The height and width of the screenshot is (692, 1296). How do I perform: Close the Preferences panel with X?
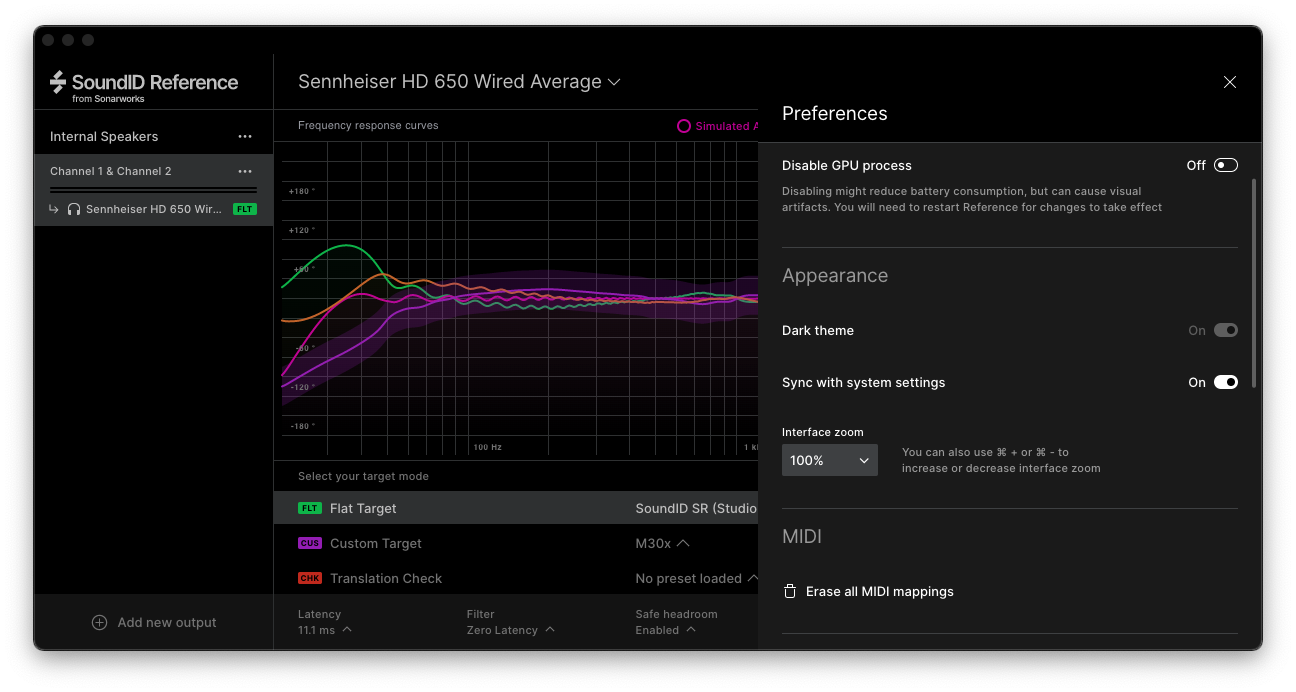point(1230,82)
